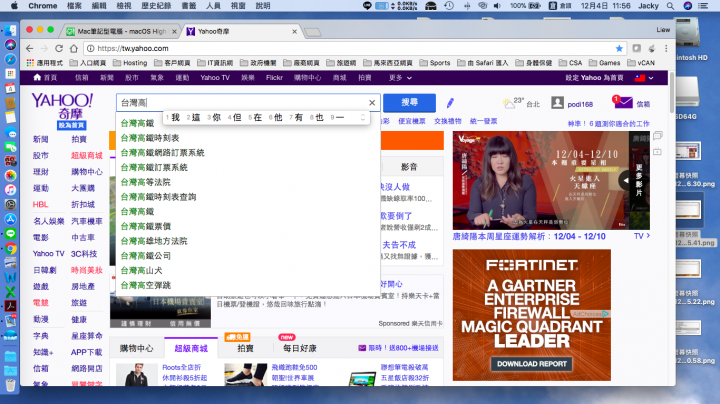The image size is (720, 404).
Task: Go back with the browser back arrow
Action: pyautogui.click(x=29, y=48)
